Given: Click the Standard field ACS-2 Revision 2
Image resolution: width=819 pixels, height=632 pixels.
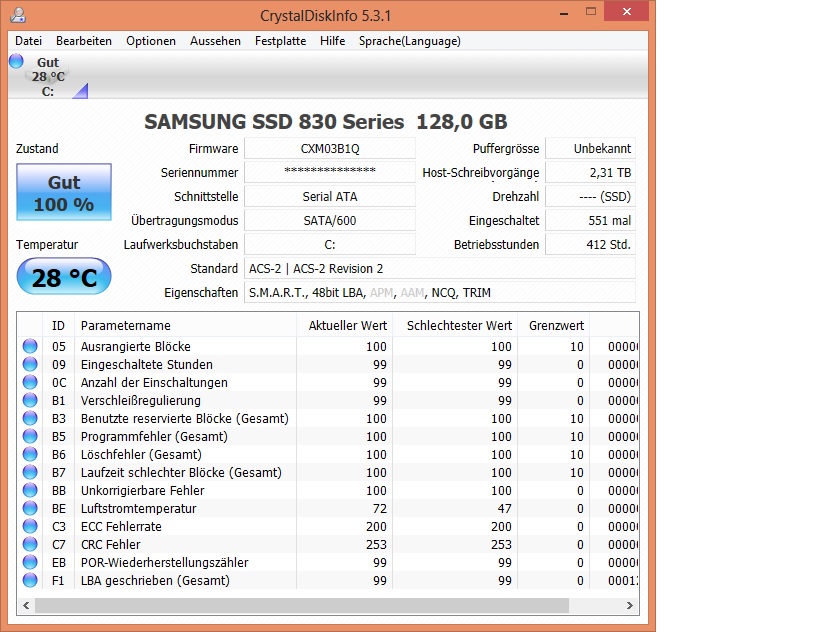Looking at the screenshot, I should [x=440, y=269].
